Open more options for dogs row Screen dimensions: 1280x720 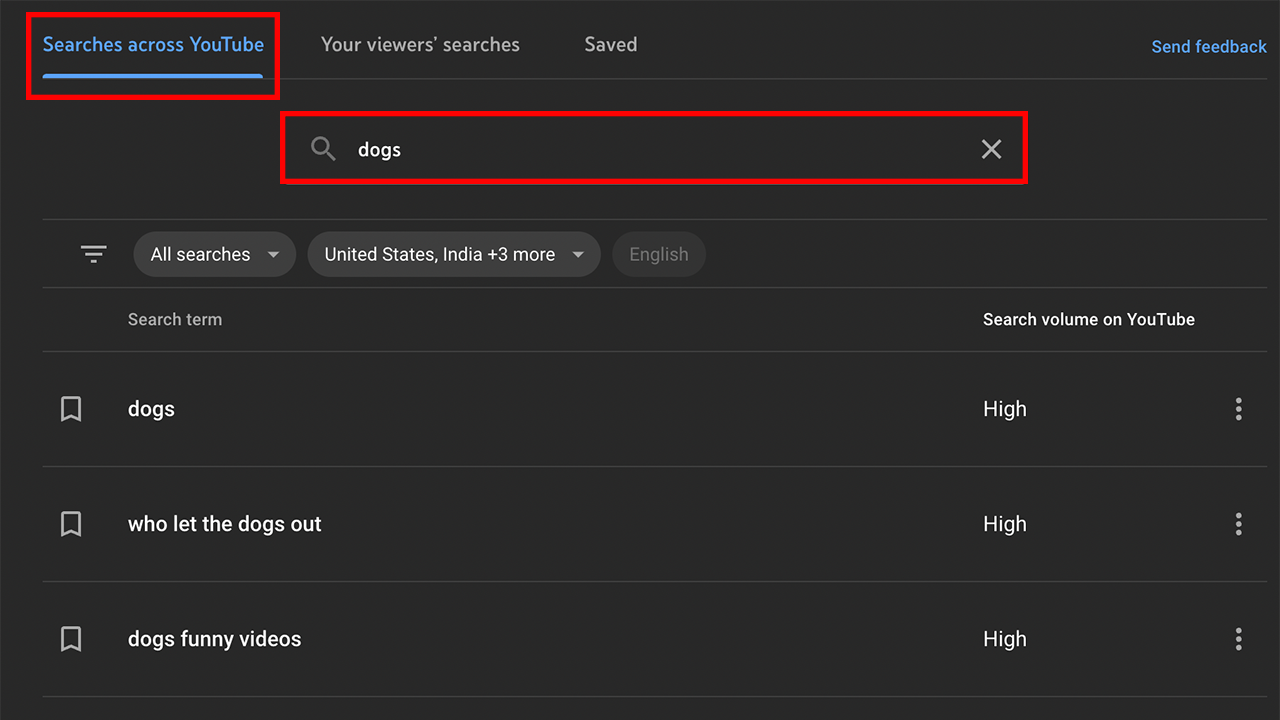(x=1239, y=409)
